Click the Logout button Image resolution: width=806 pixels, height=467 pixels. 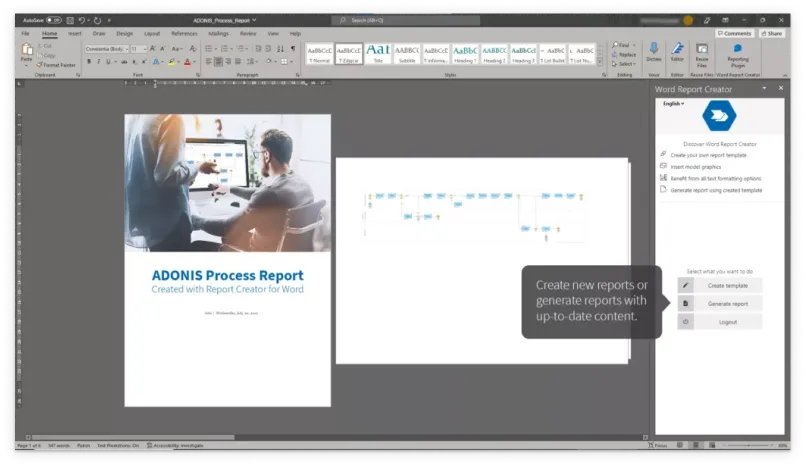(720, 322)
